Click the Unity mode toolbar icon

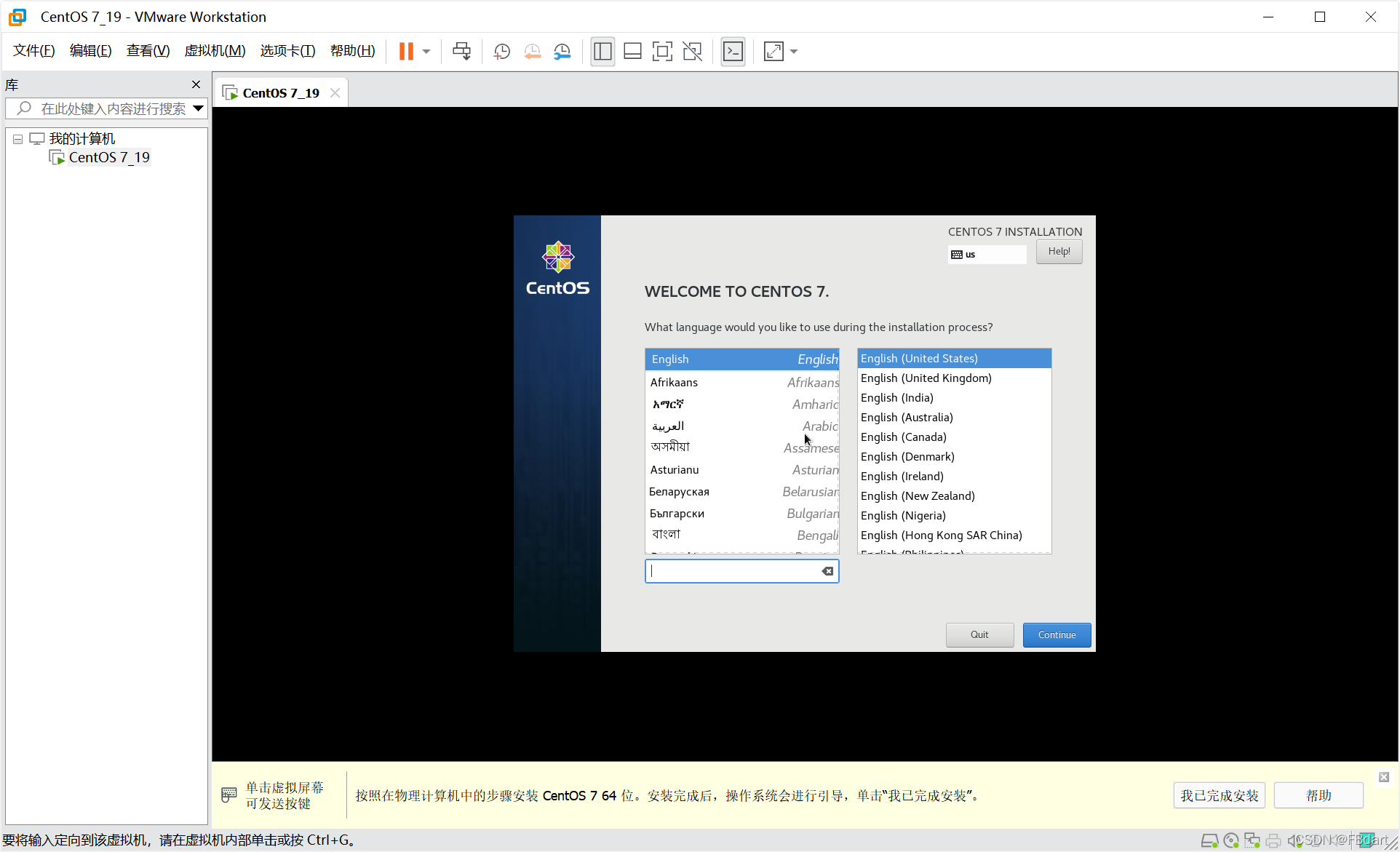click(x=692, y=51)
